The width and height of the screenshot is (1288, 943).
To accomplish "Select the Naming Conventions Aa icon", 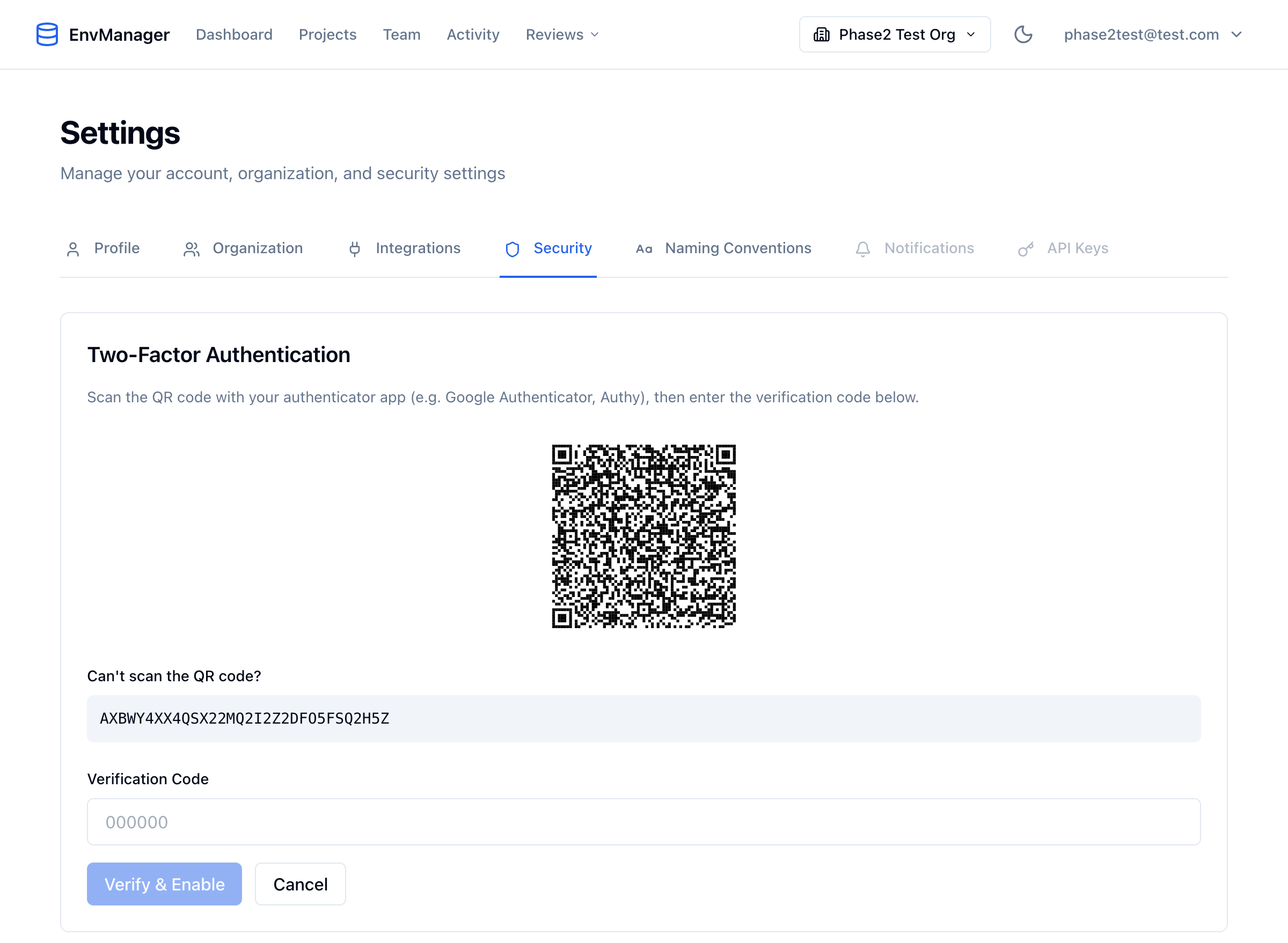I will pyautogui.click(x=645, y=248).
